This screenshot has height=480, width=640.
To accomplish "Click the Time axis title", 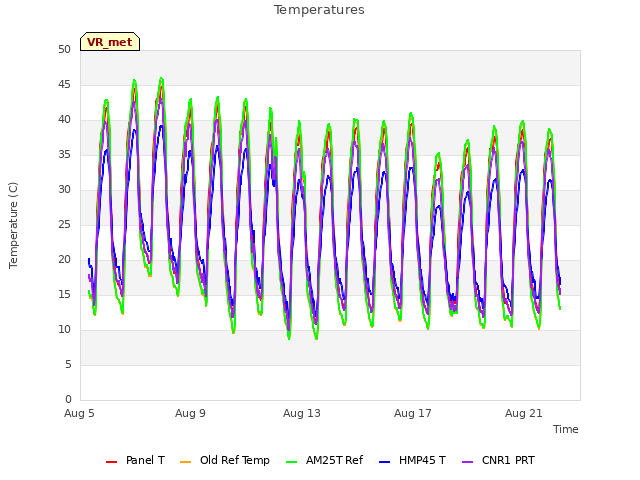I will coord(566,429).
